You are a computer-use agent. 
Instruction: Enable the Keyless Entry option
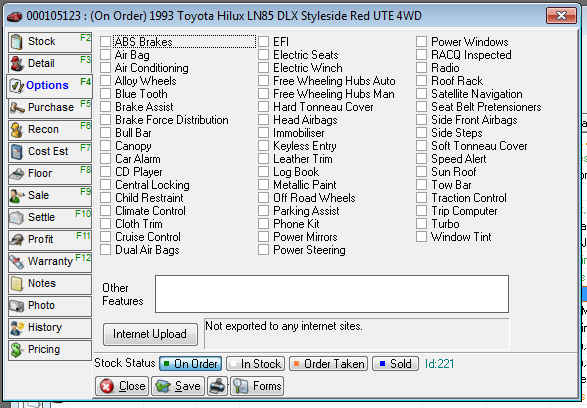click(x=264, y=146)
